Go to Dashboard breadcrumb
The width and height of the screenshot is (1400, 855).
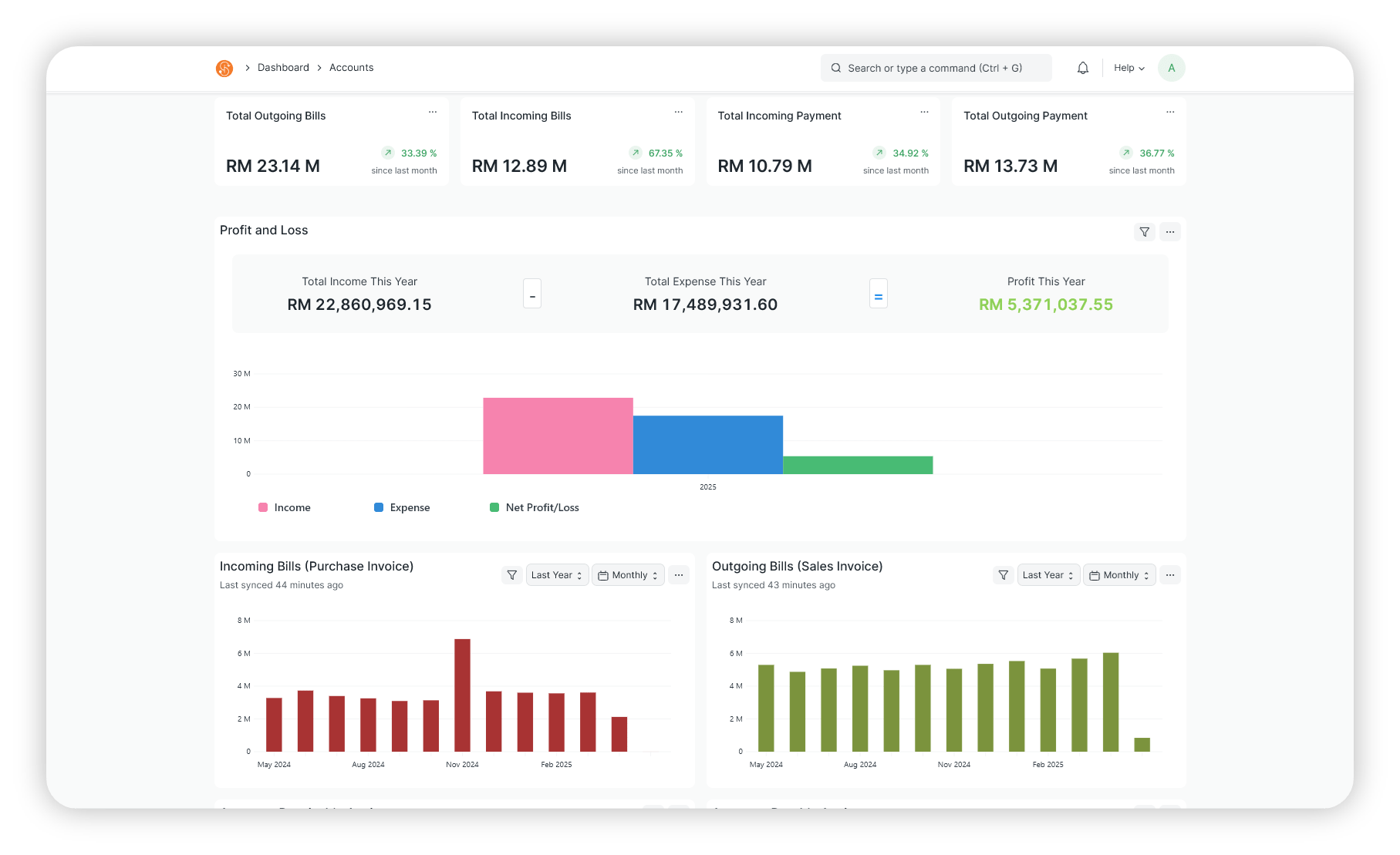tap(283, 68)
